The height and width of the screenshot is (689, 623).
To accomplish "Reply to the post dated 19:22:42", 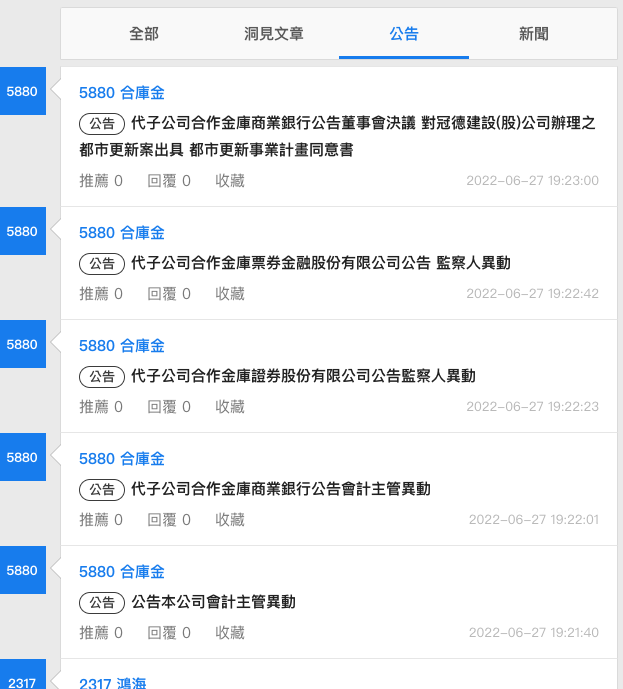I will [x=169, y=294].
